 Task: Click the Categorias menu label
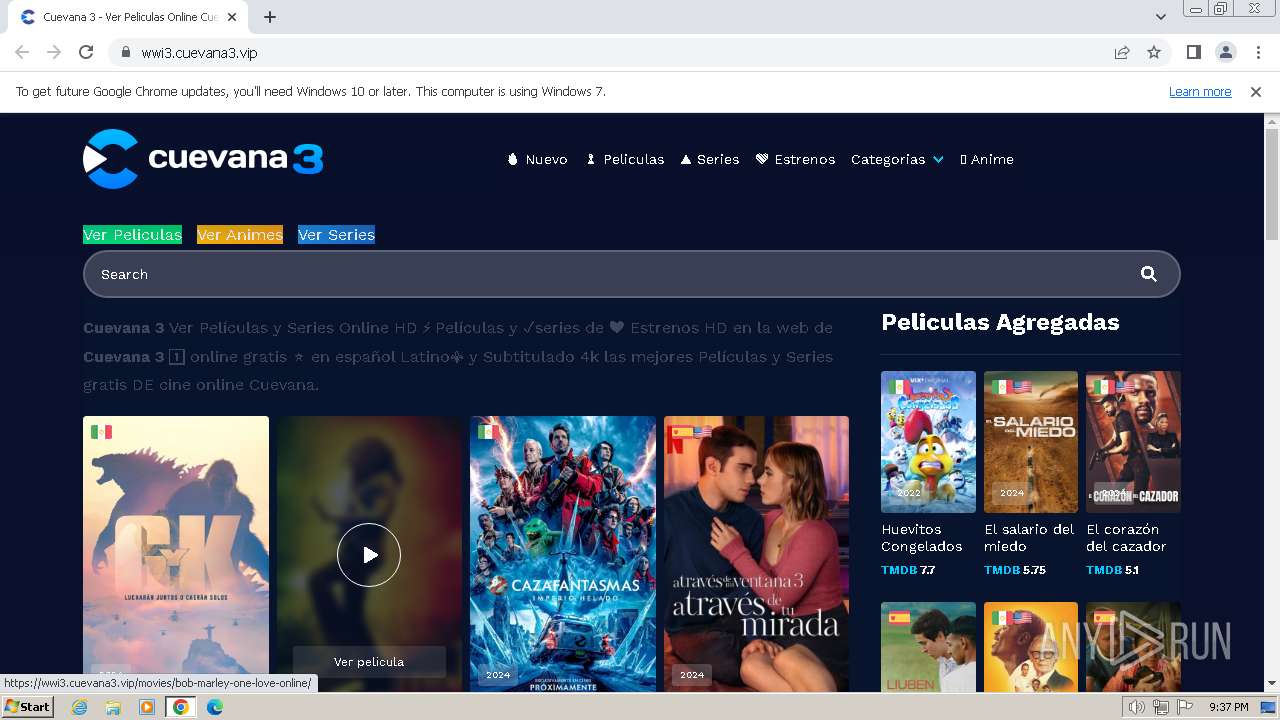[x=888, y=159]
